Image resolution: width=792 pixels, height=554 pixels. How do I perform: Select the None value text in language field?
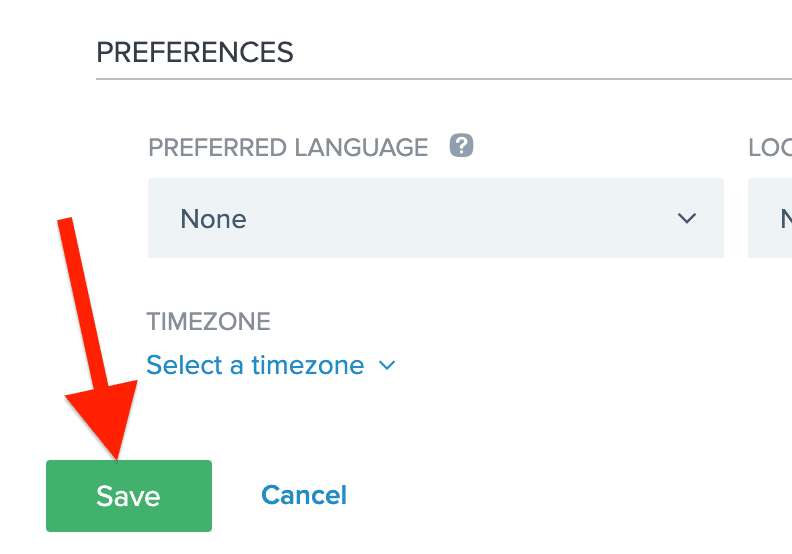213,219
